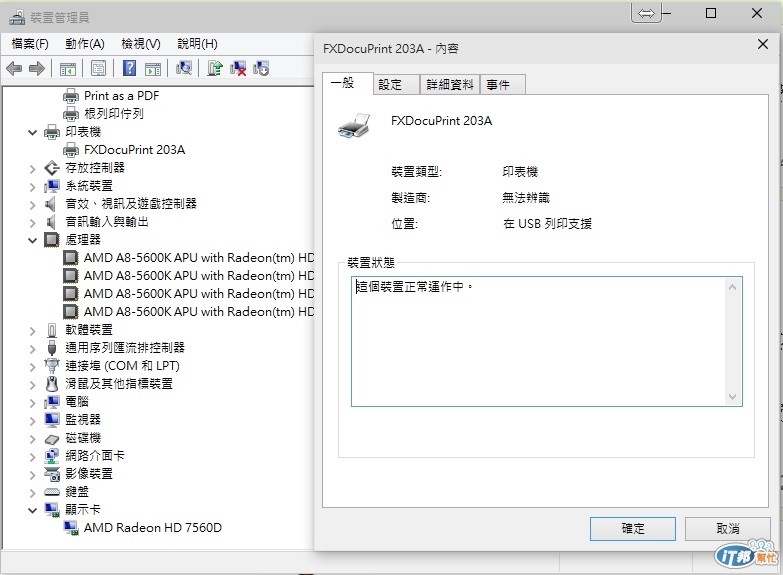This screenshot has width=783, height=575.
Task: Click the 取消 button
Action: (x=728, y=529)
